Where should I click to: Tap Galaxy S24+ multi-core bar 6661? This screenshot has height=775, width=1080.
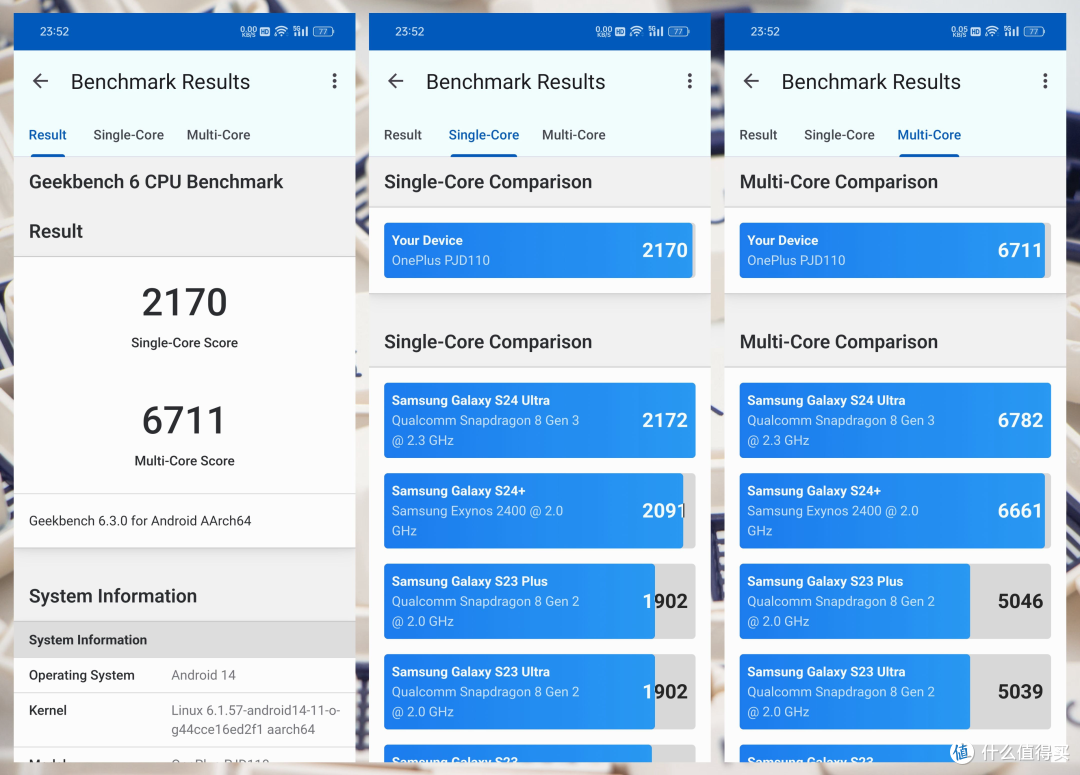click(895, 510)
